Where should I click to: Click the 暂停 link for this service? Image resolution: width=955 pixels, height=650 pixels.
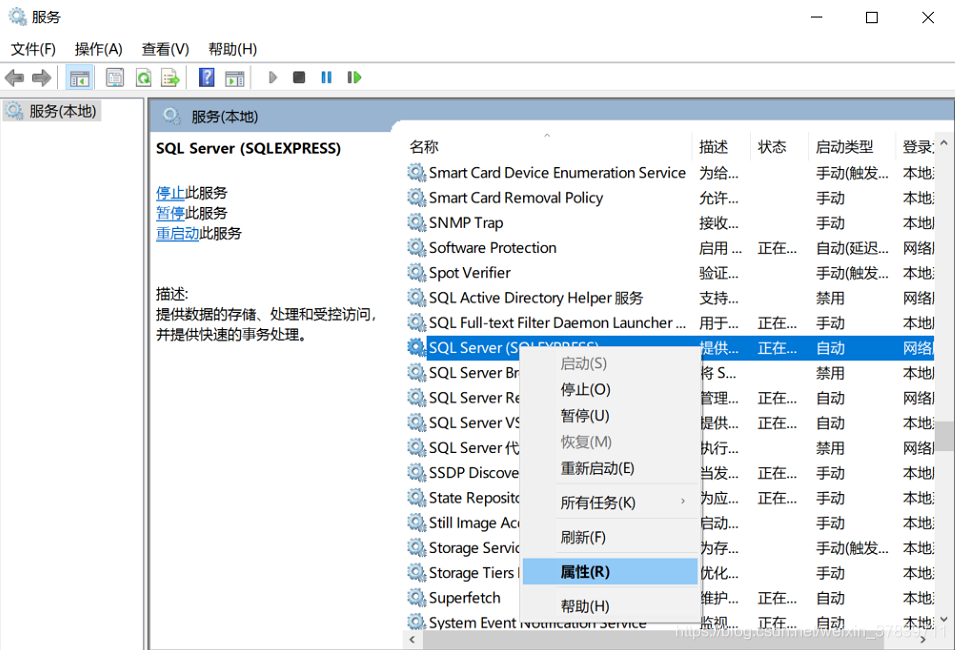(x=170, y=213)
